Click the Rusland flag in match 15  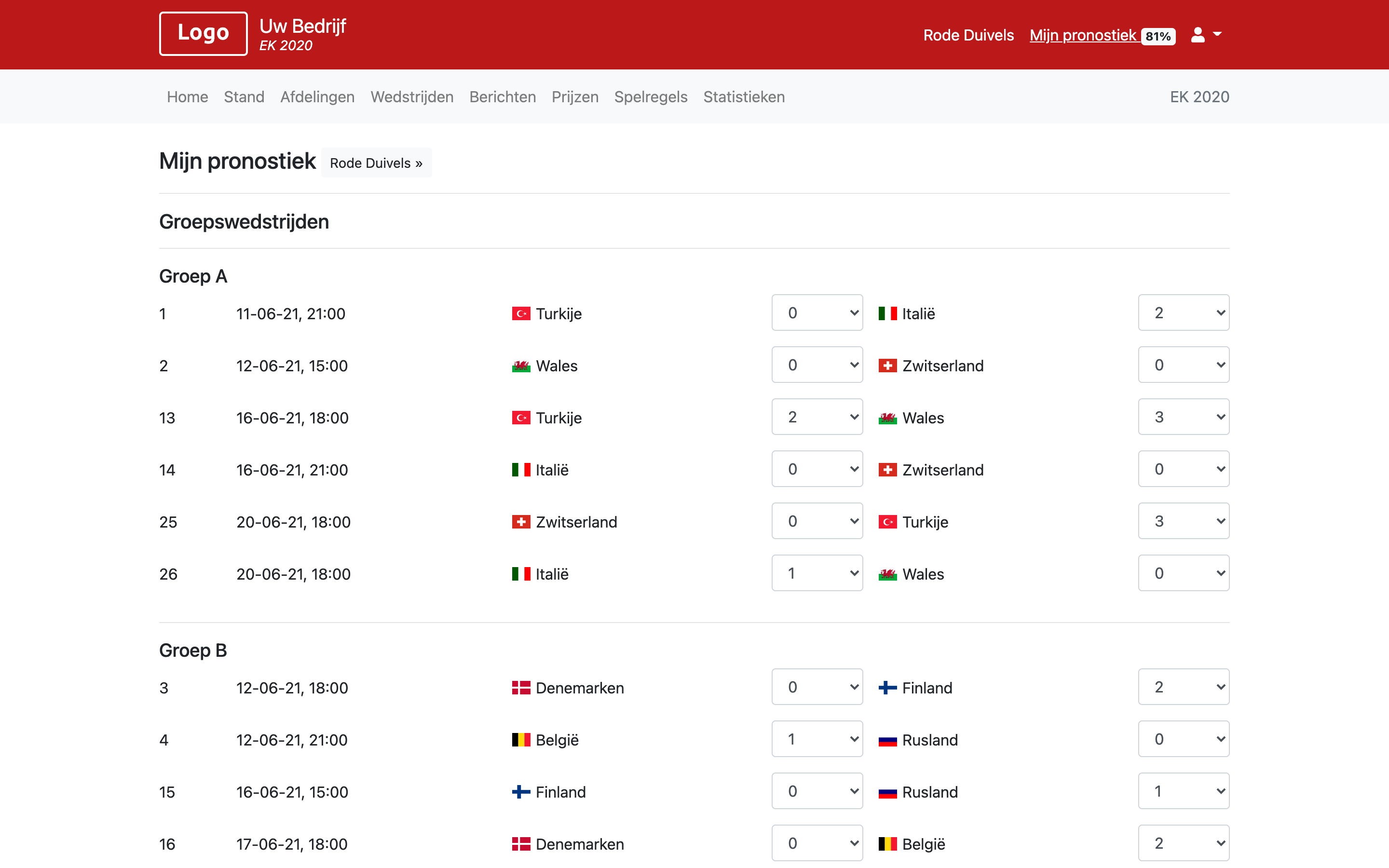pyautogui.click(x=887, y=792)
